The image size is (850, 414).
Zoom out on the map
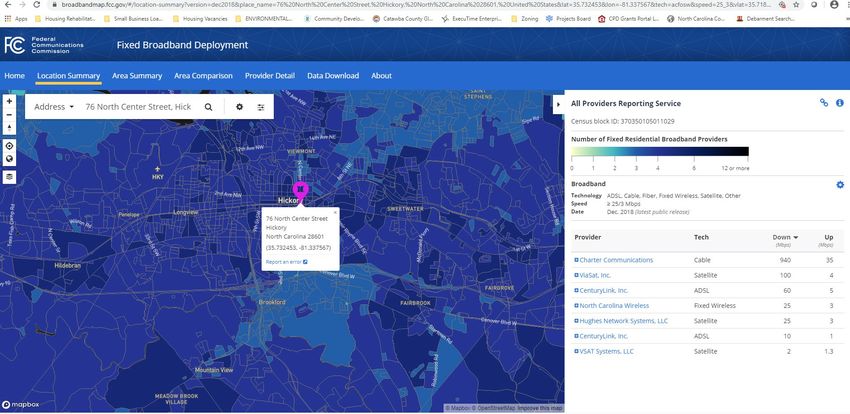(9, 115)
